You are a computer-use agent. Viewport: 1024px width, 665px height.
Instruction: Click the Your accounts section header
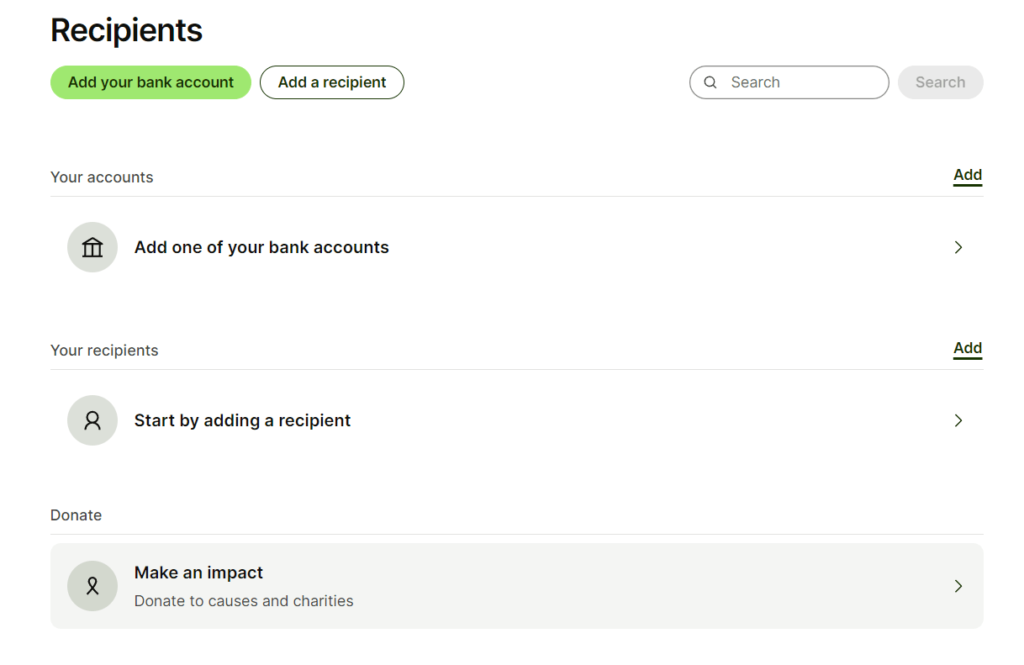(x=102, y=176)
